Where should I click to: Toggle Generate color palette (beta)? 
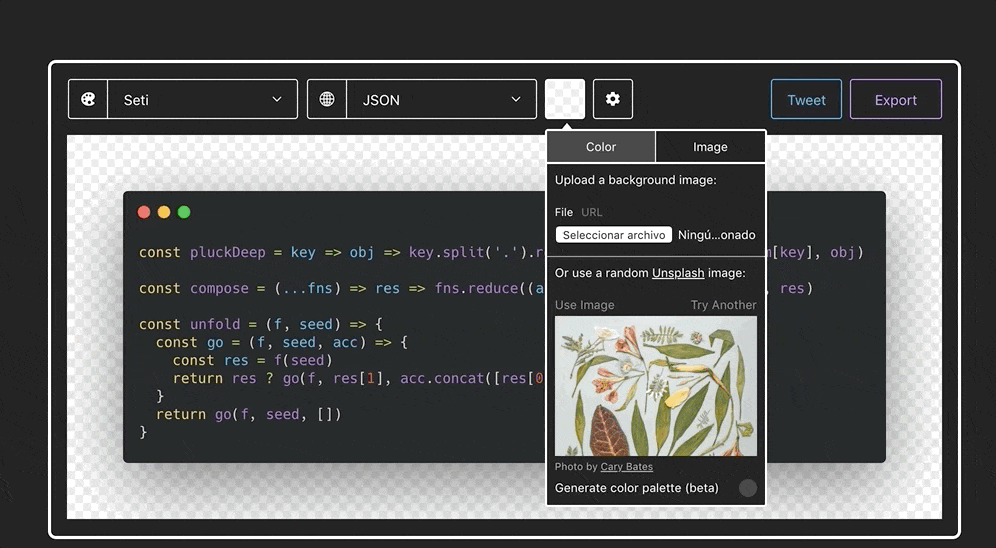748,488
